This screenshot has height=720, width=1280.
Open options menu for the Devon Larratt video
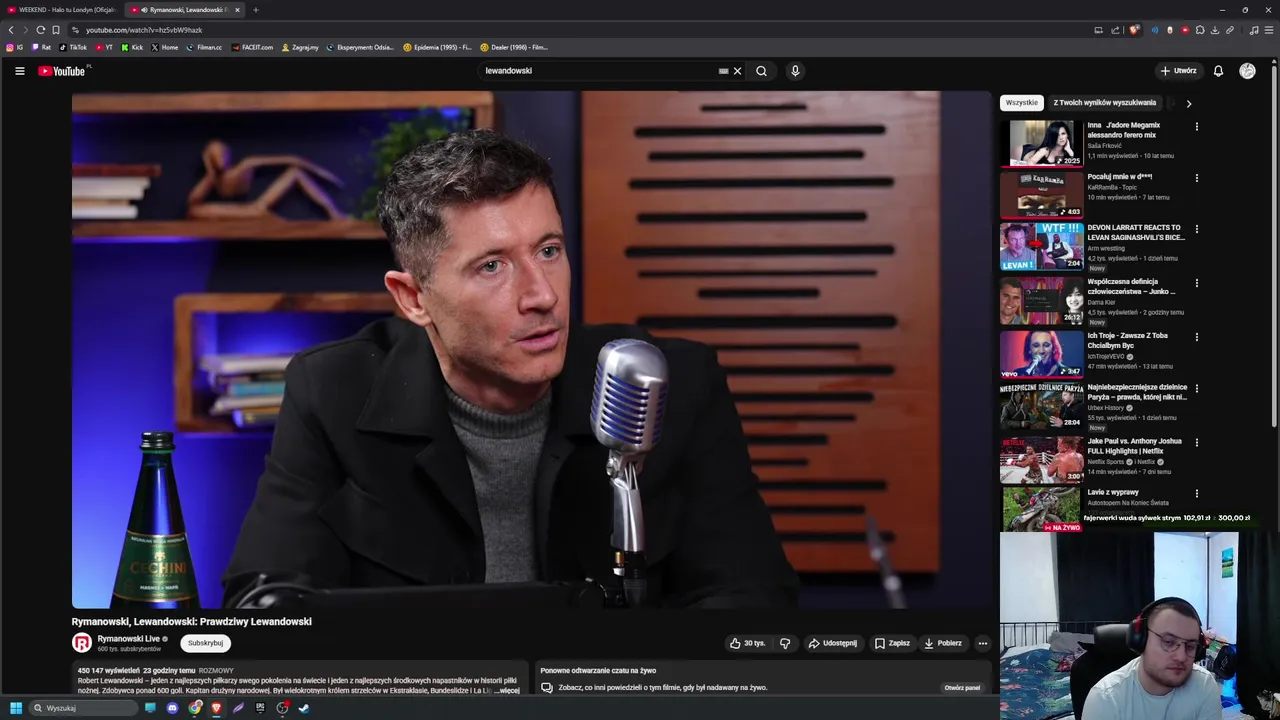[x=1196, y=229]
